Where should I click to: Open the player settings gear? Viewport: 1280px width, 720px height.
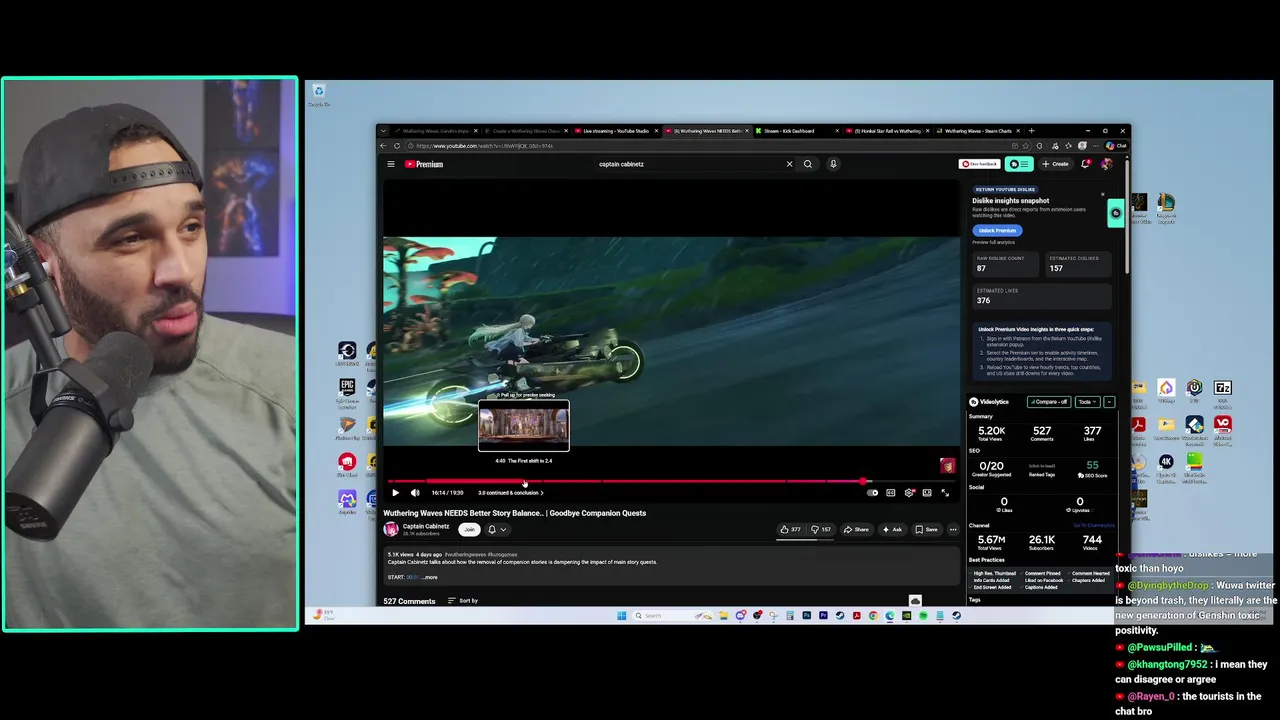[x=909, y=492]
